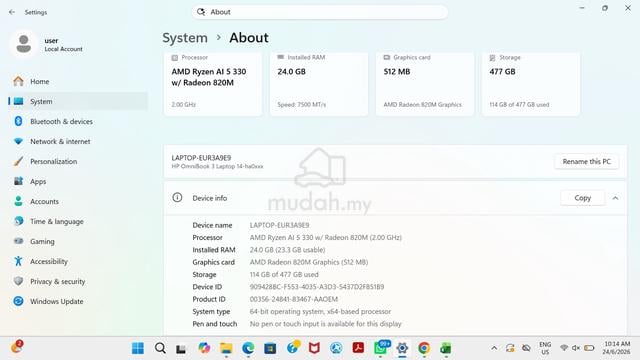Click the Accounts person icon
This screenshot has height=360, width=640.
[x=18, y=201]
